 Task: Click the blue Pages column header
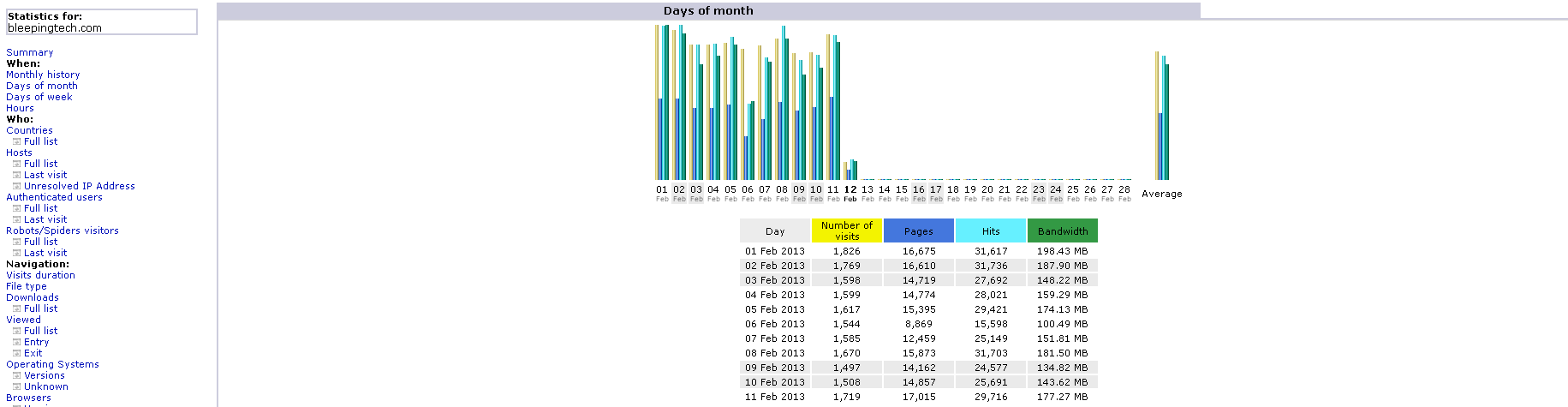click(919, 230)
